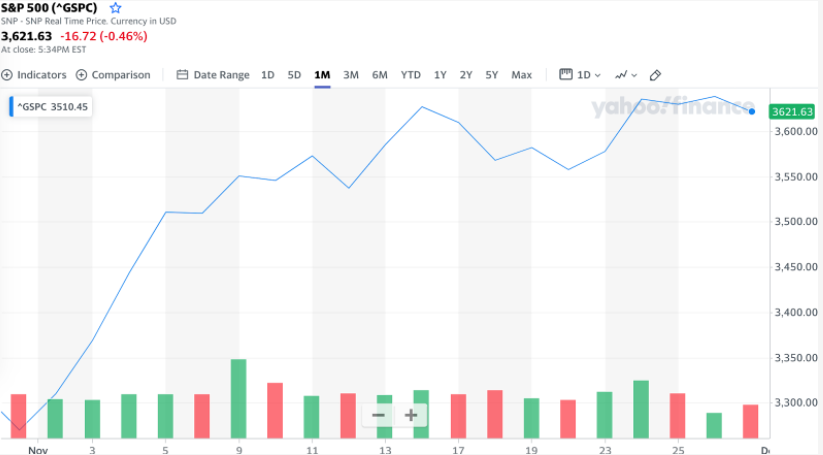Select the YTD range
Viewport: 823px width, 455px height.
click(x=411, y=75)
